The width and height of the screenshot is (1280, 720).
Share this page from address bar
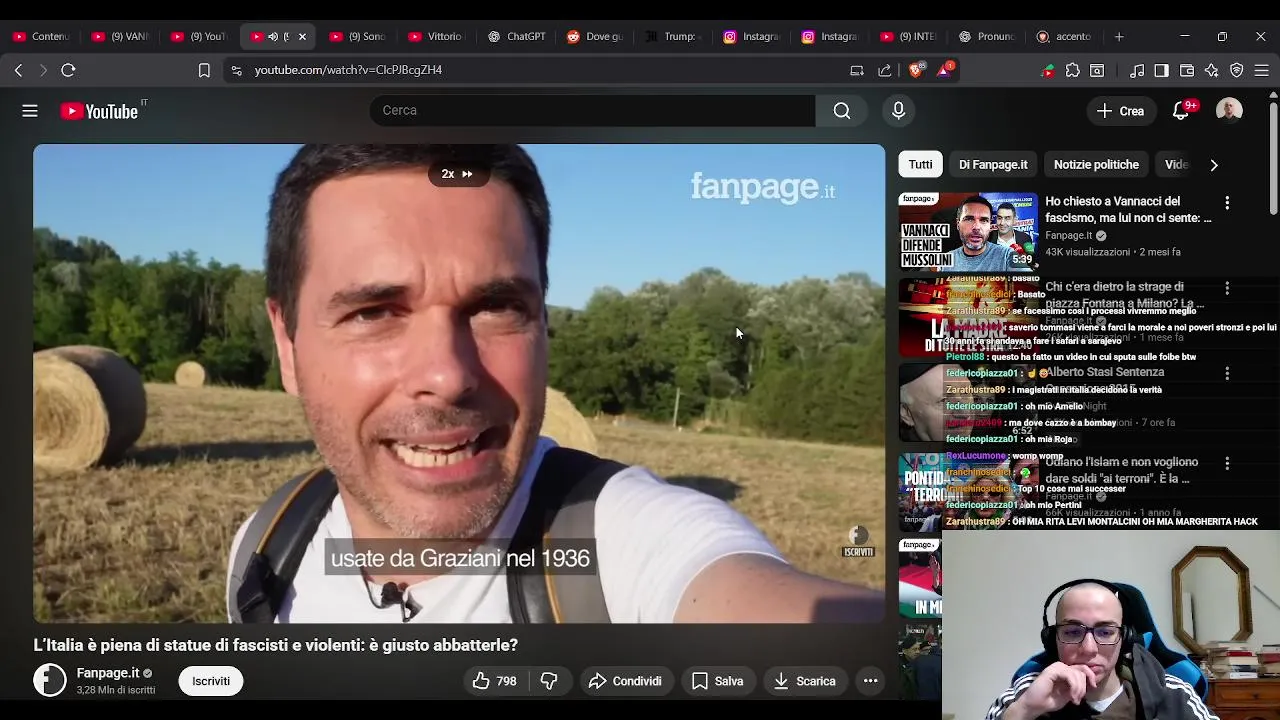[x=885, y=70]
